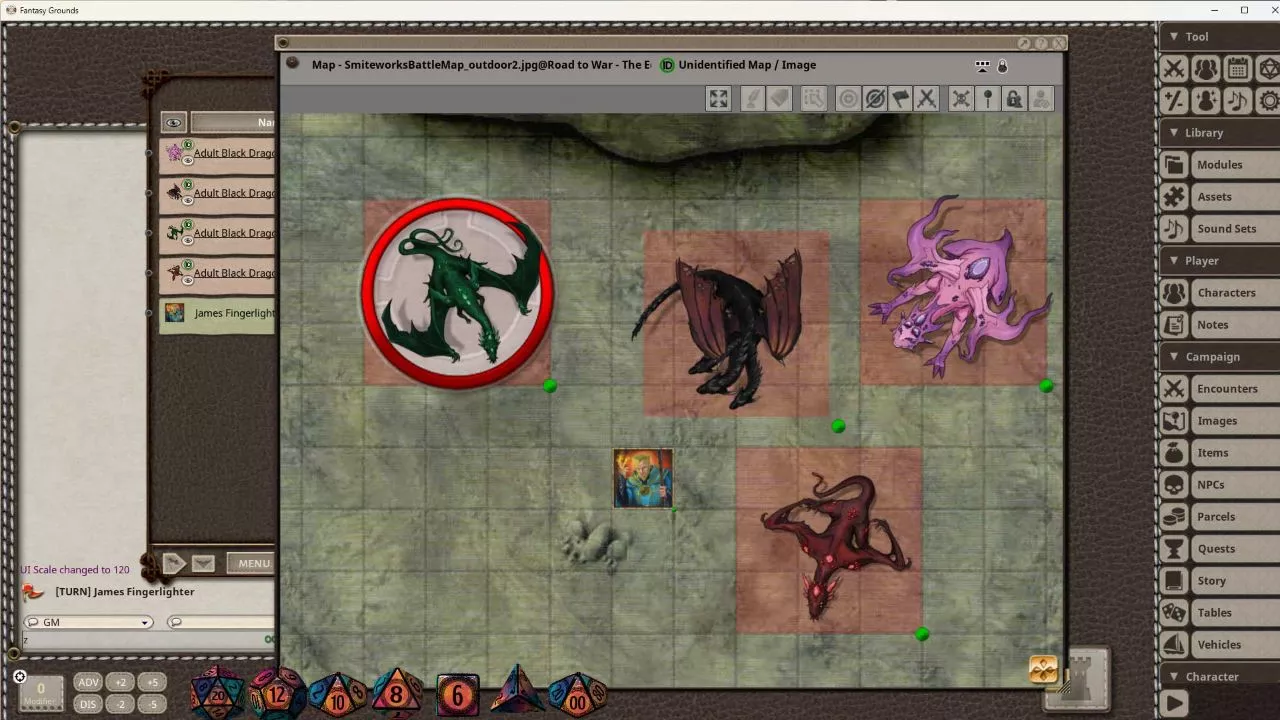The image size is (1280, 720).
Task: Open the plus/minus Modifiers tool icon
Action: click(1174, 100)
